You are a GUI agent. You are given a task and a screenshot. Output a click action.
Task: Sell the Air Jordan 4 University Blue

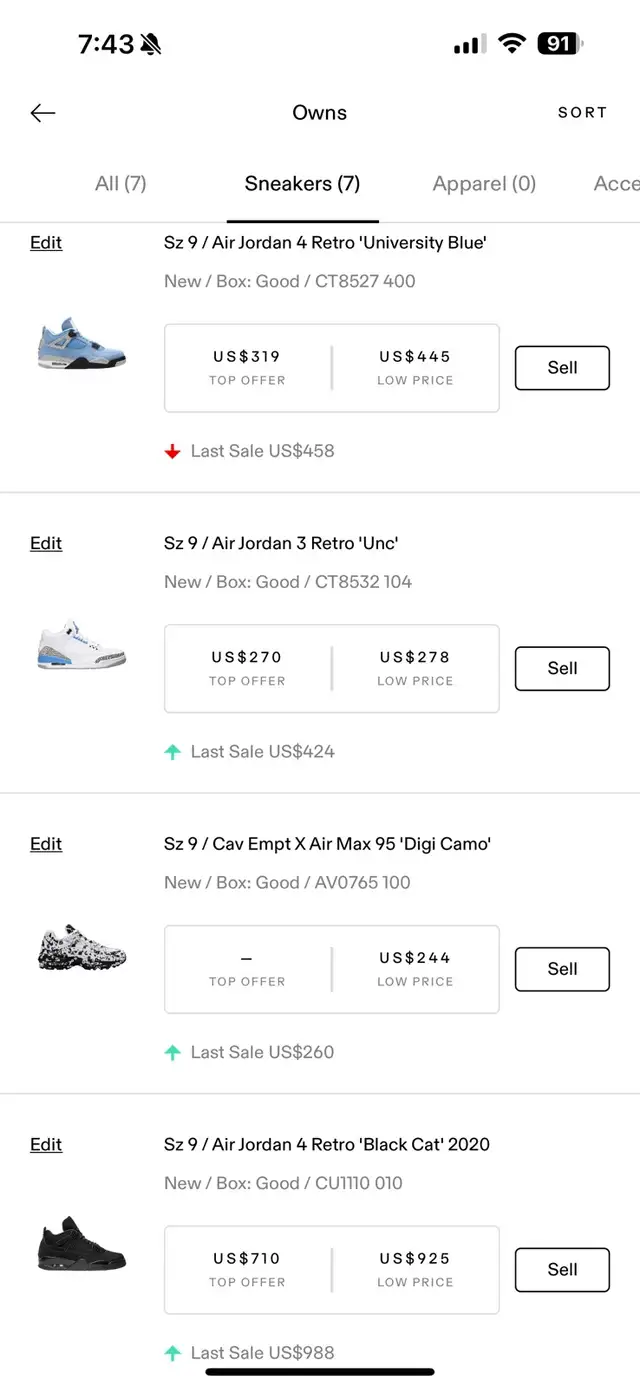click(562, 368)
